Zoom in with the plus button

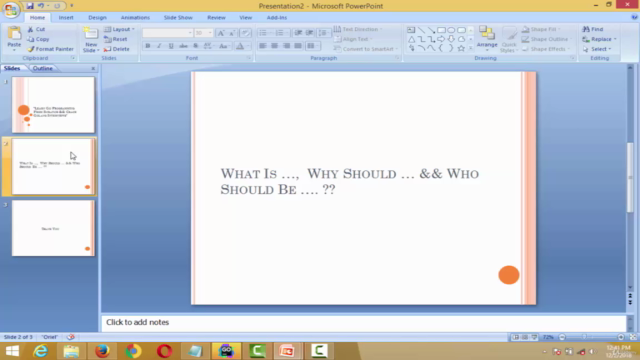621,337
